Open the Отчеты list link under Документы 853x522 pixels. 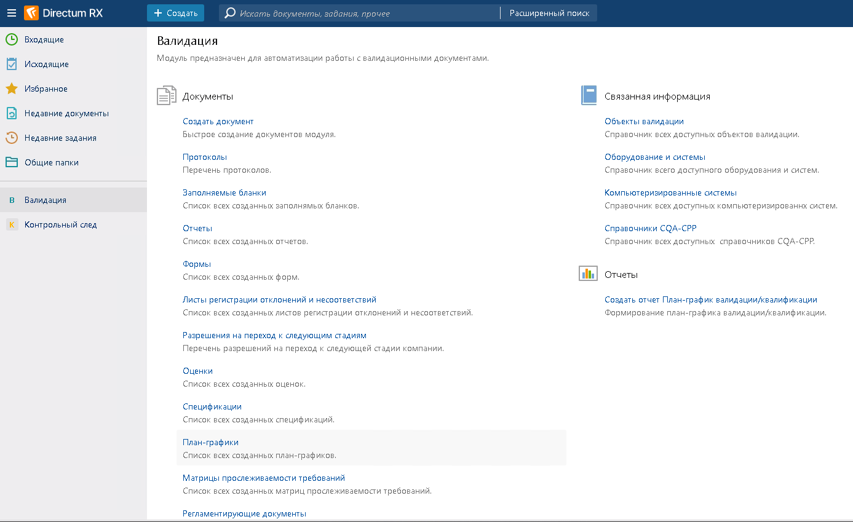tap(197, 228)
